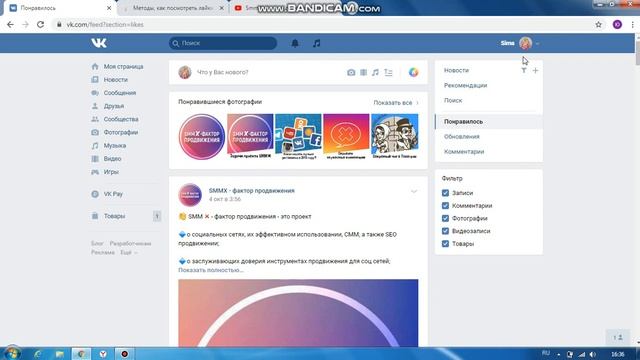640x360 pixels.
Task: Open the SMMX group avatar in post
Action: [x=190, y=195]
